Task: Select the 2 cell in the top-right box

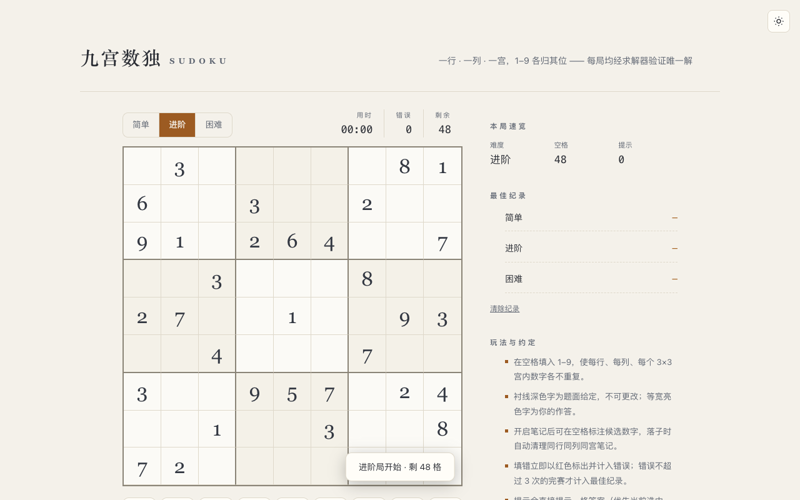Action: pos(367,204)
